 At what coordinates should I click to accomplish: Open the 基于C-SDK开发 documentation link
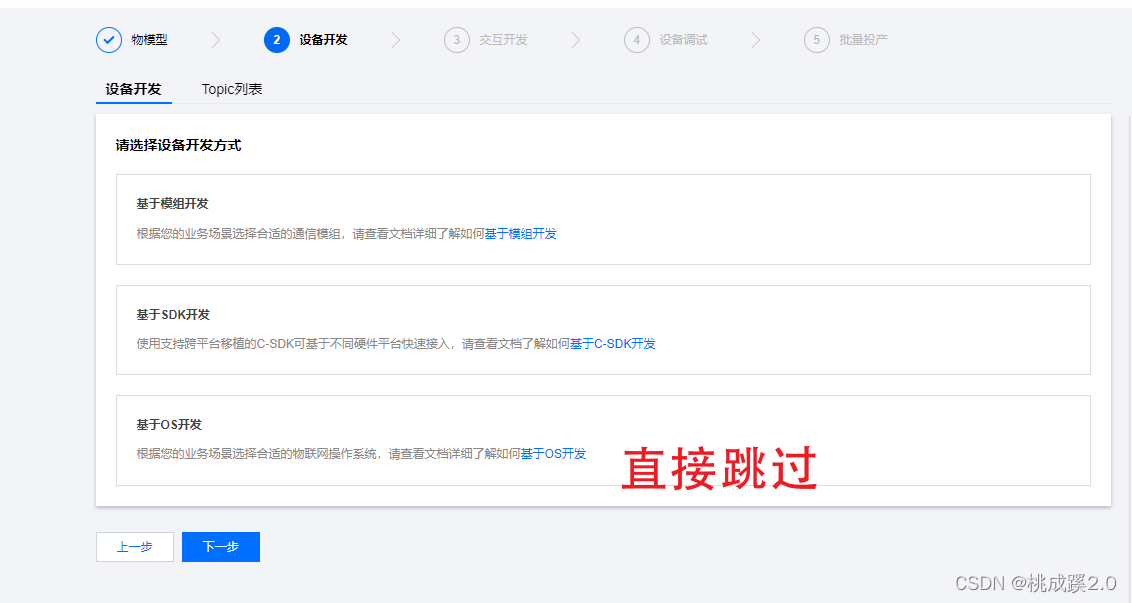(615, 343)
